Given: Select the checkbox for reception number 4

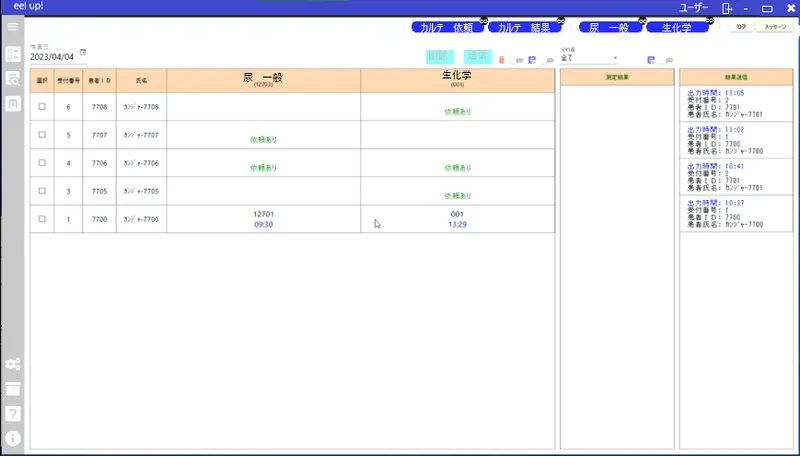Looking at the screenshot, I should point(42,162).
